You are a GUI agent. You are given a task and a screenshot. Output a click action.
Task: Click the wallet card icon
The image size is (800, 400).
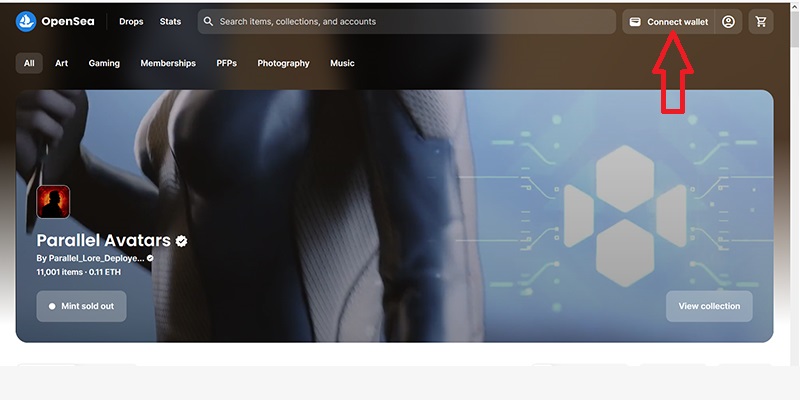click(635, 22)
